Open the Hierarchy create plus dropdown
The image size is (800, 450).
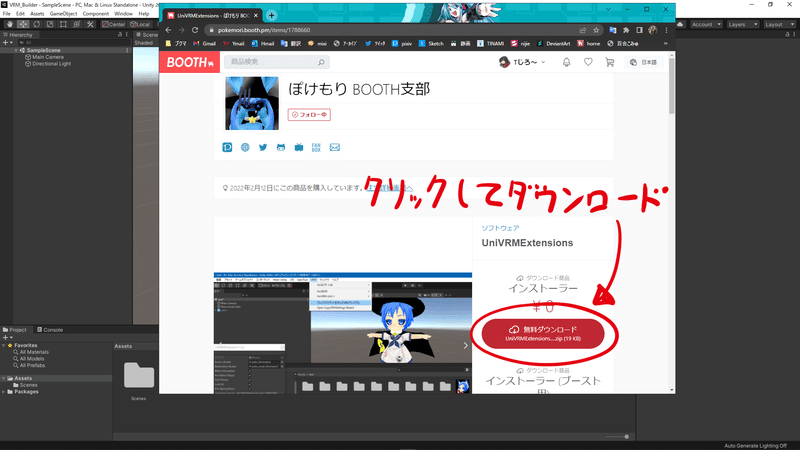click(x=8, y=43)
